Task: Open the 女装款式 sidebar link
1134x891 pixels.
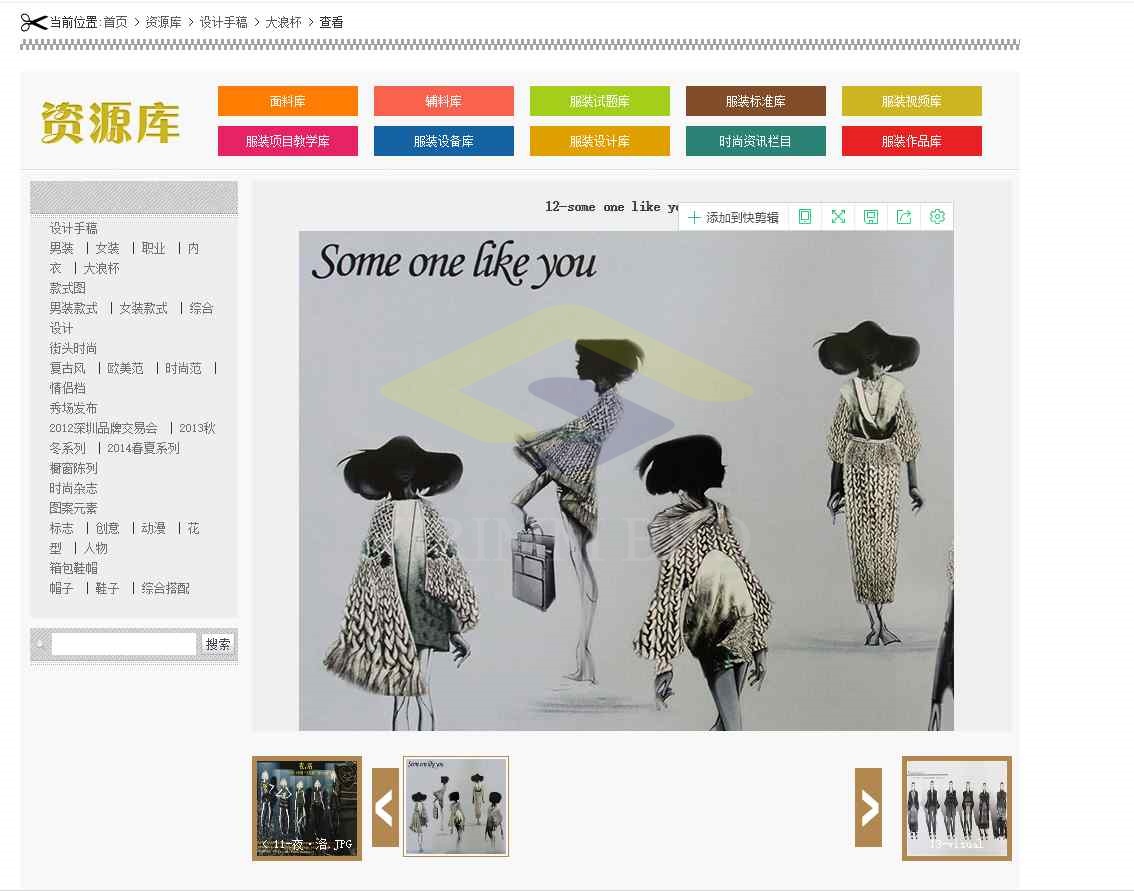Action: [143, 308]
